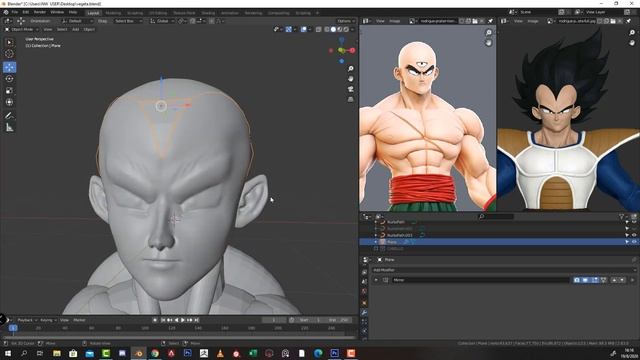Jump to the timeline start frame

click(163, 320)
